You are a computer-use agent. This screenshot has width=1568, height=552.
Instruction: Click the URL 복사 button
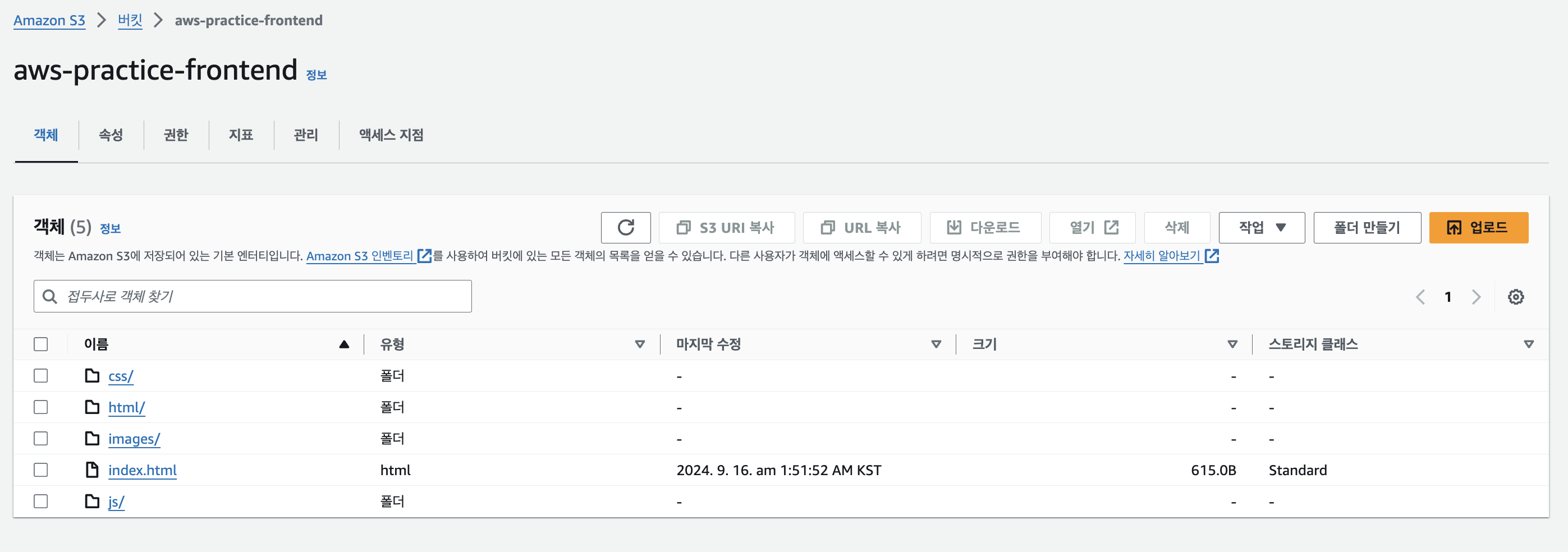coord(862,228)
